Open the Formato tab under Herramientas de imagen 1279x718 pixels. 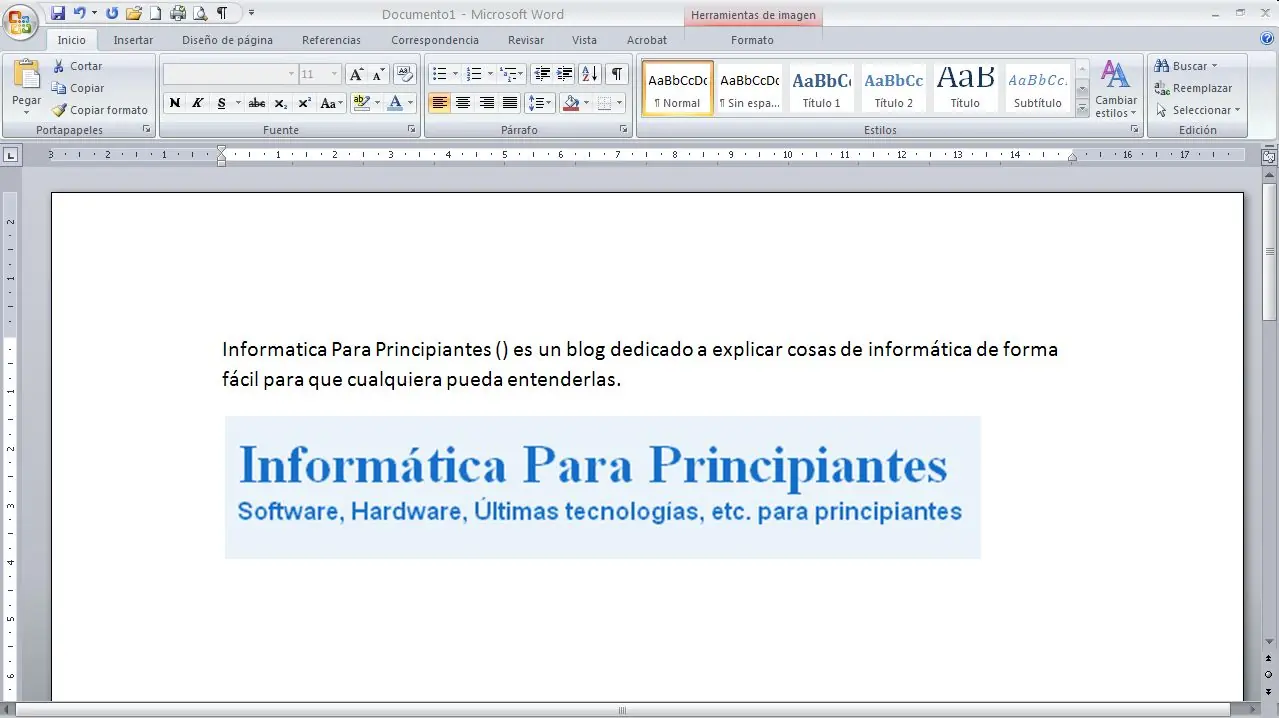coord(752,40)
